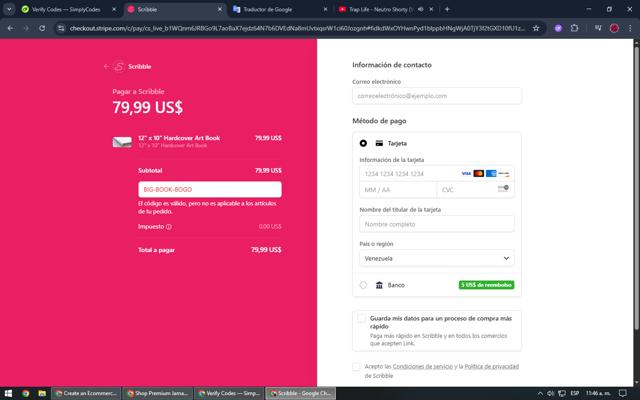This screenshot has width=640, height=400.
Task: Open the Chrome three-dot menu
Action: 630,28
